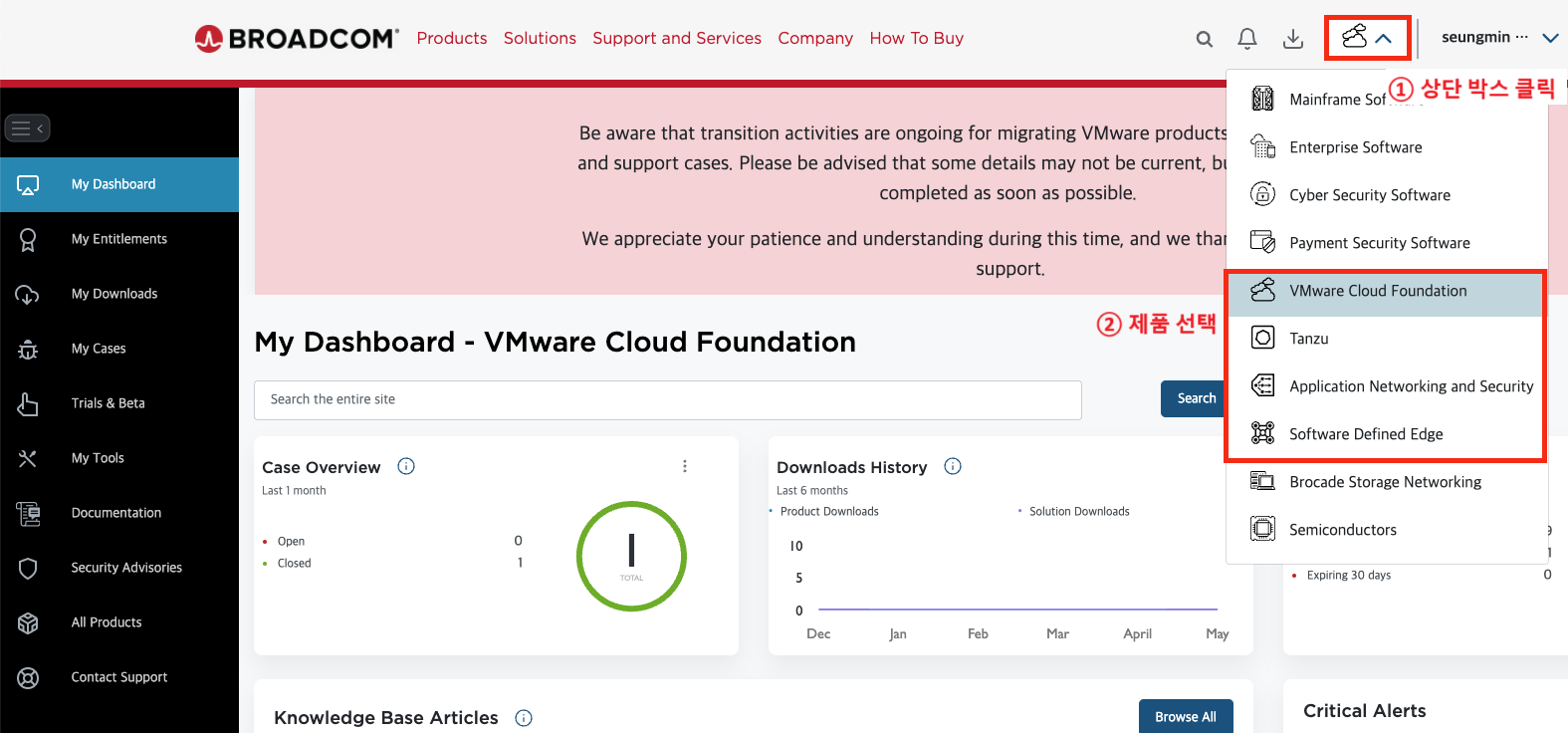This screenshot has height=733, width=1568.
Task: Open the notifications bell icon
Action: point(1246,39)
